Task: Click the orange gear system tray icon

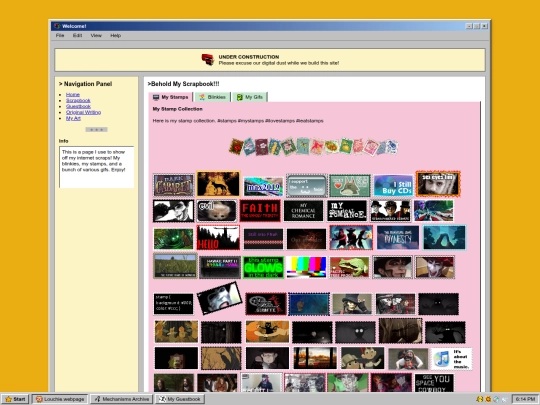Action: [488, 399]
